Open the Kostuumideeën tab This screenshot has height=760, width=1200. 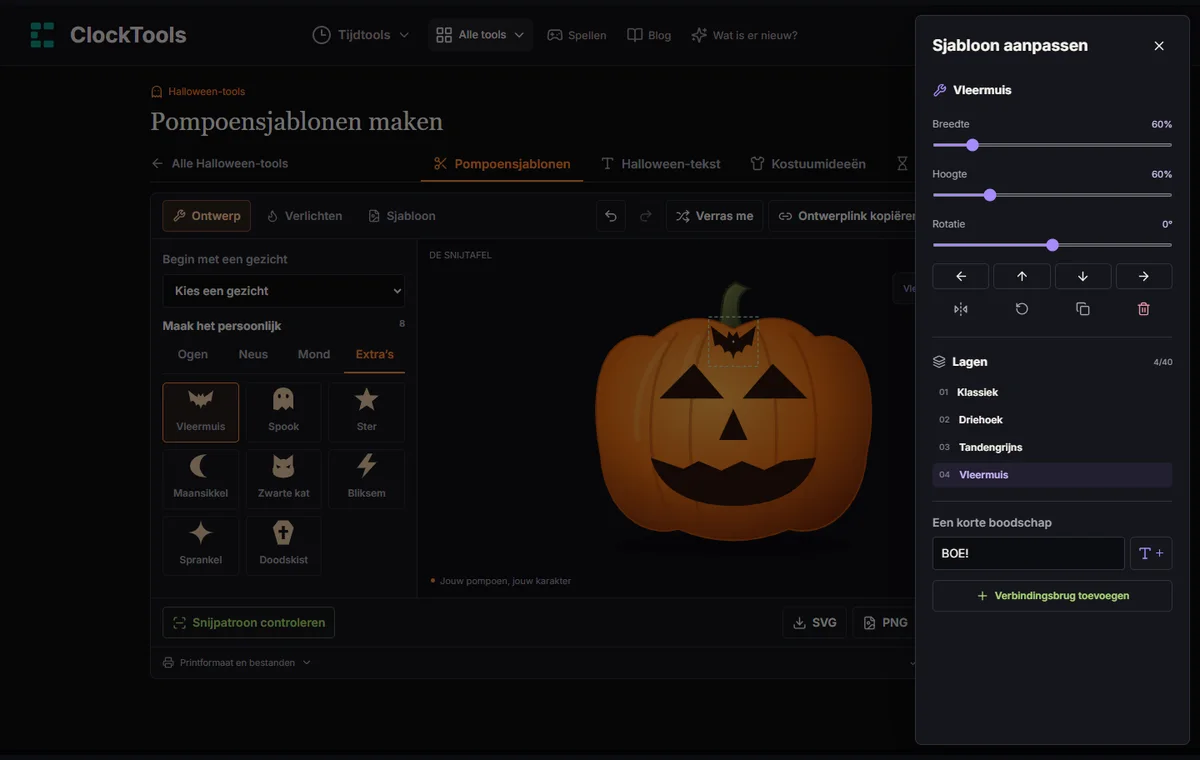coord(808,164)
